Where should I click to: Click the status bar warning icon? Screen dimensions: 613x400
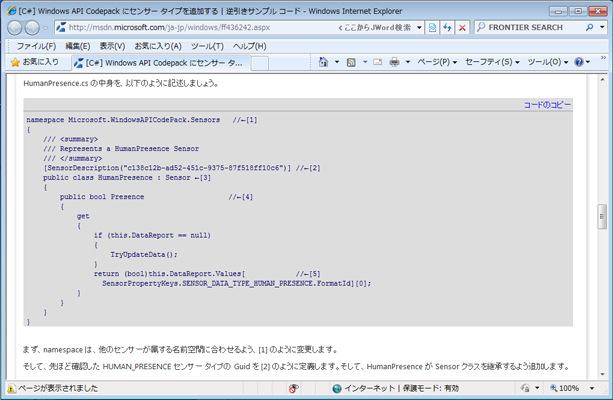(x=11, y=388)
